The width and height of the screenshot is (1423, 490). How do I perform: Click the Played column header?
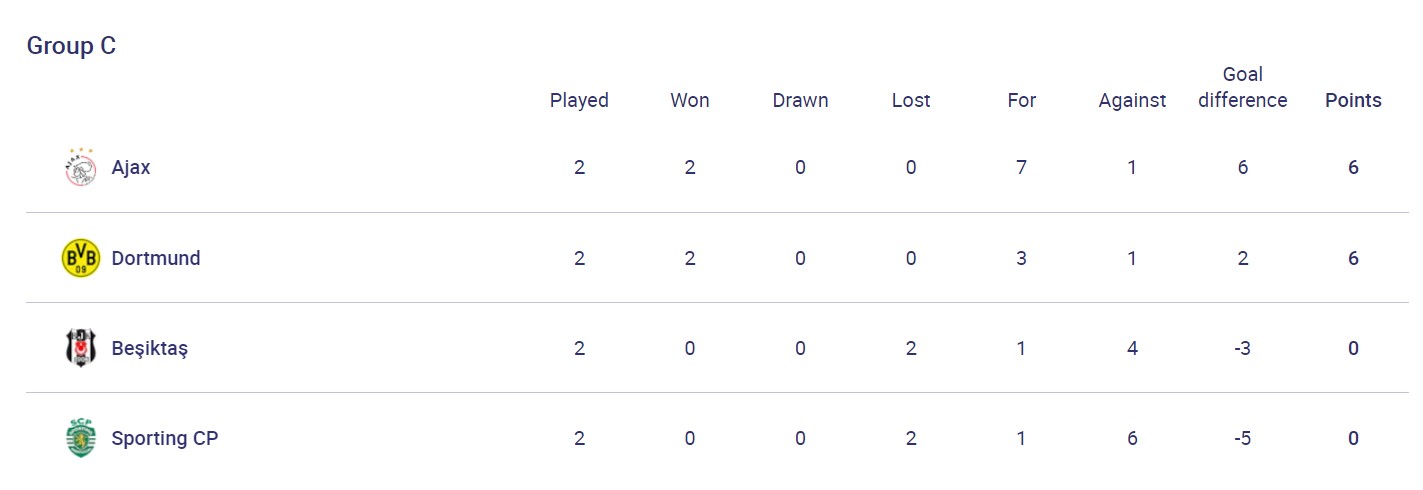point(579,100)
